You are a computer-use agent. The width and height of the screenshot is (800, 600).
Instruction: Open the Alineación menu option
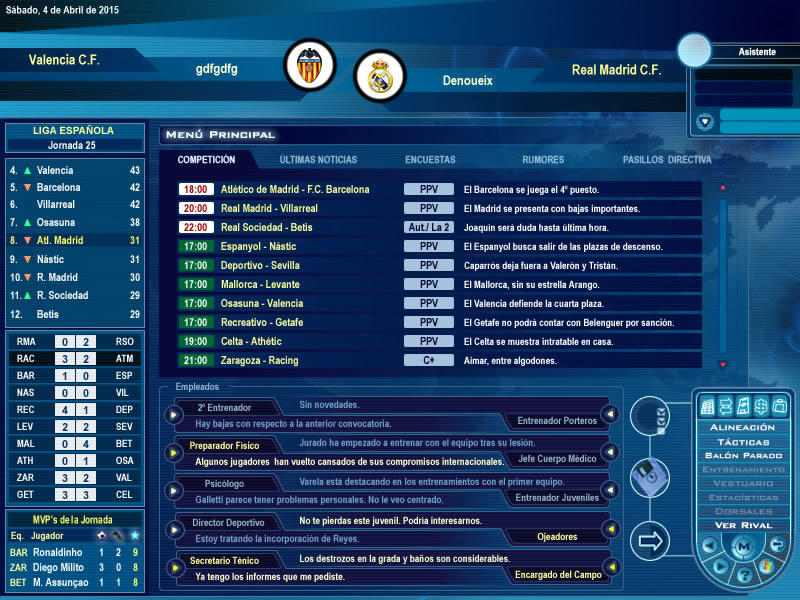click(x=742, y=427)
